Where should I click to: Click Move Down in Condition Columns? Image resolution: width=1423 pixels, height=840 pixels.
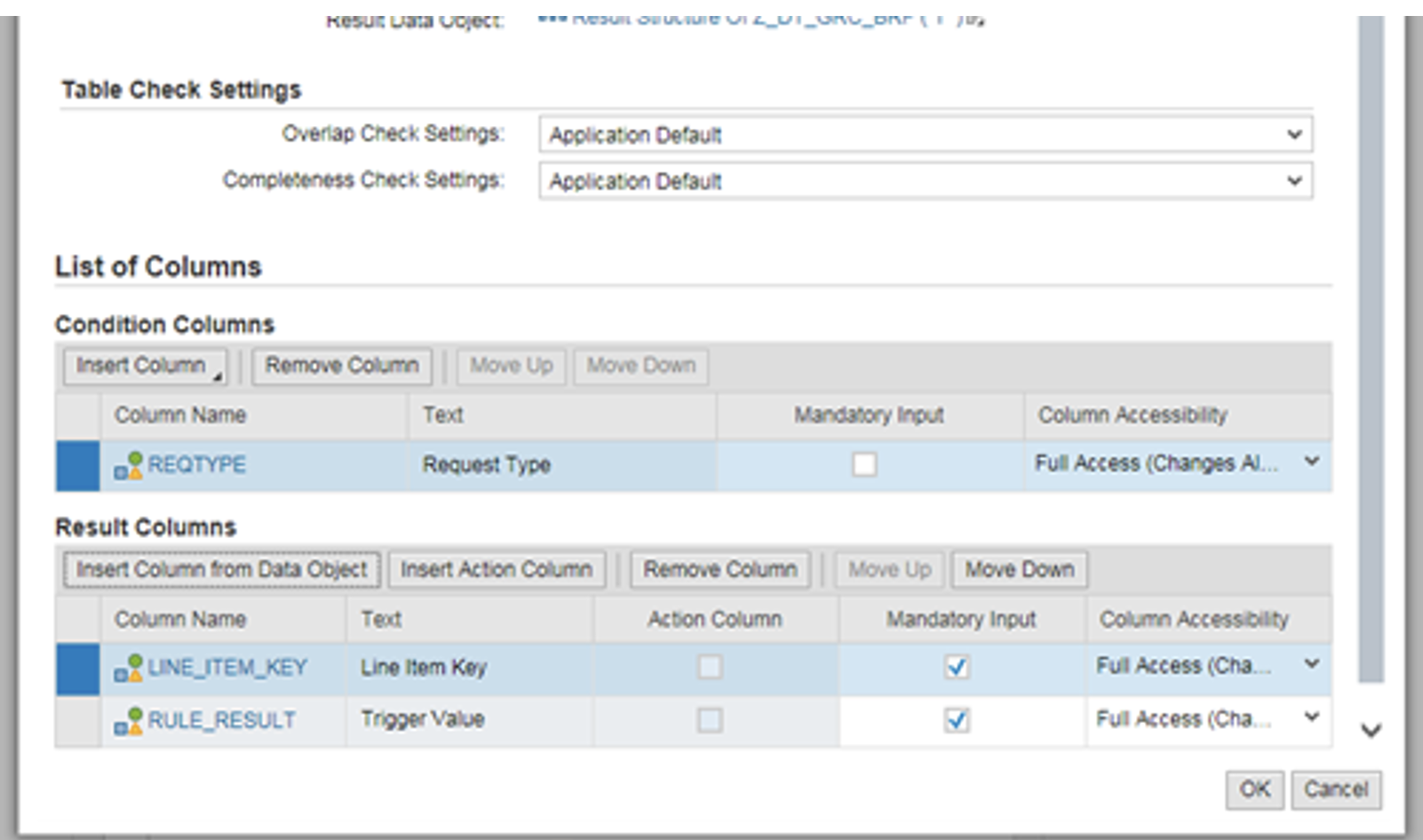click(x=640, y=366)
